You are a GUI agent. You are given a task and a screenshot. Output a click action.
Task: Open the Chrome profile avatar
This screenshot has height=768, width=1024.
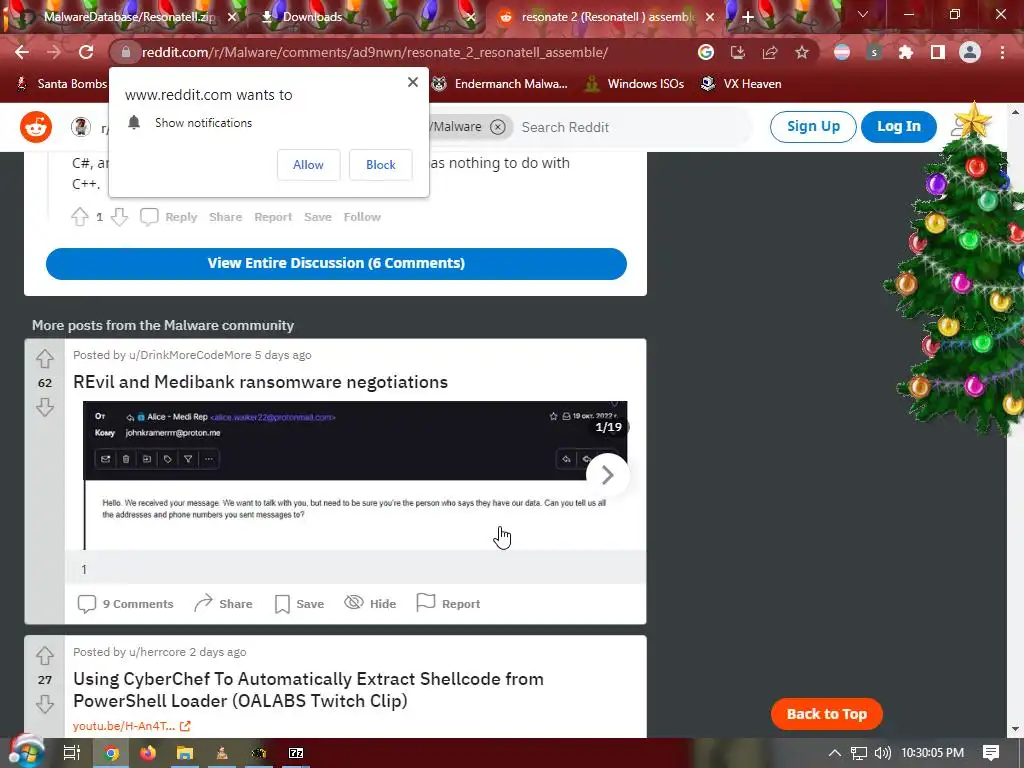point(970,52)
